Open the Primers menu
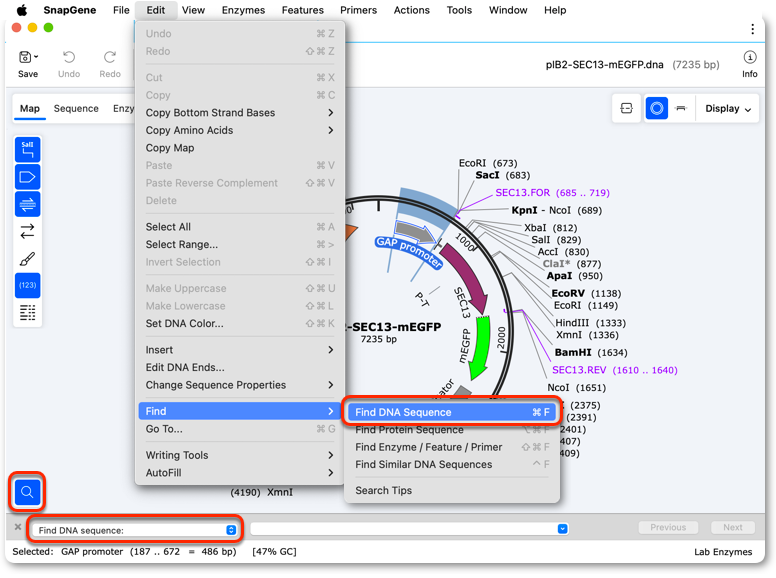Image resolution: width=776 pixels, height=578 pixels. [x=358, y=10]
